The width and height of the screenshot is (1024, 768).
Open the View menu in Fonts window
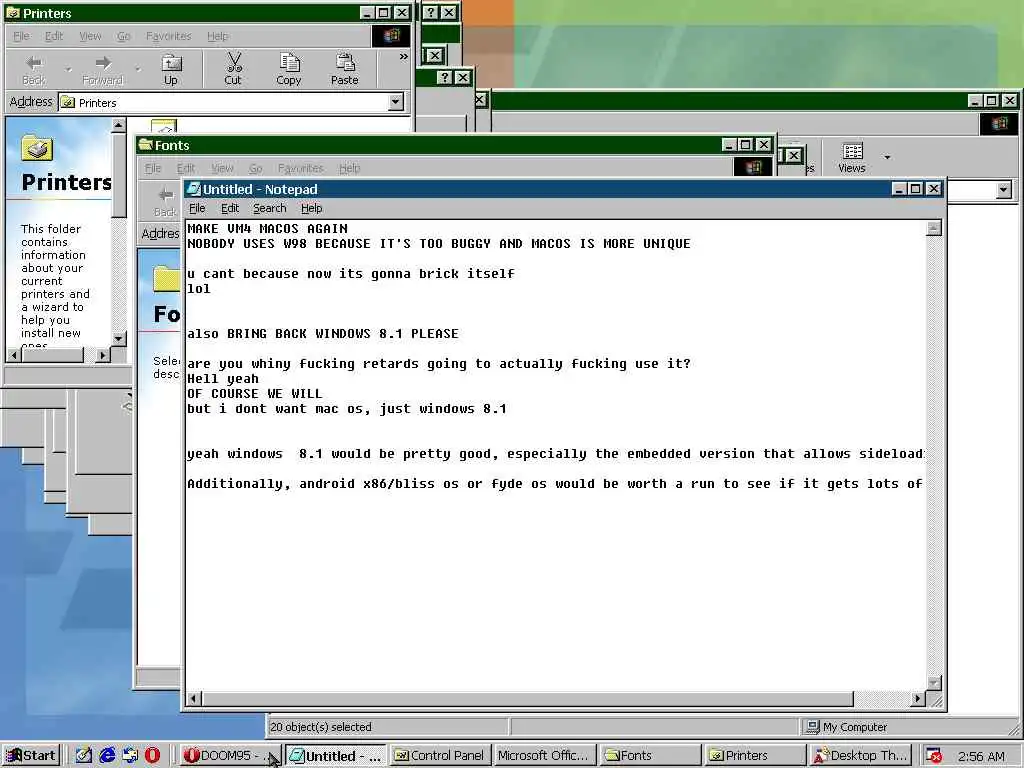(222, 168)
